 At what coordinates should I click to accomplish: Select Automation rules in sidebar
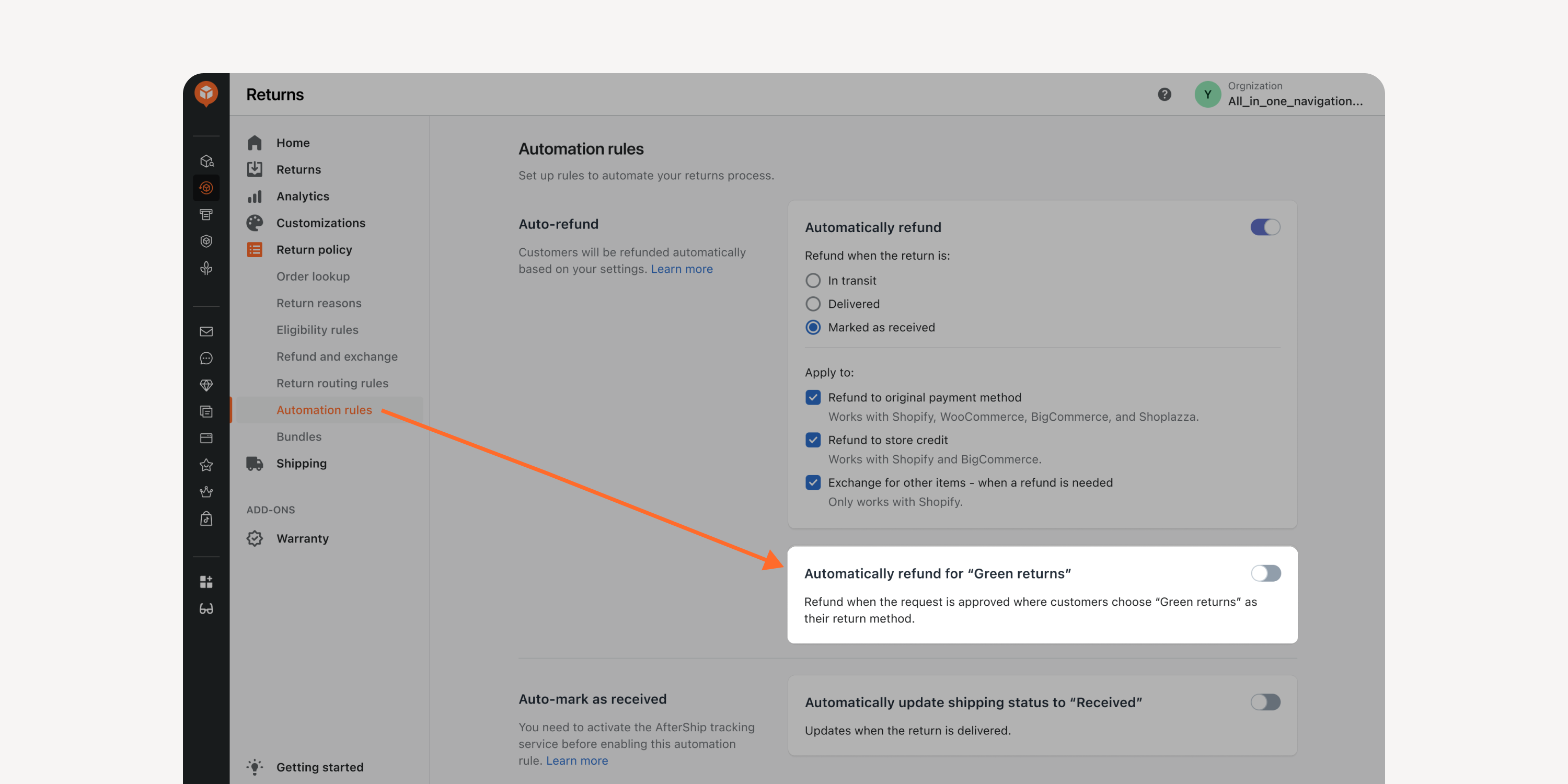point(324,410)
